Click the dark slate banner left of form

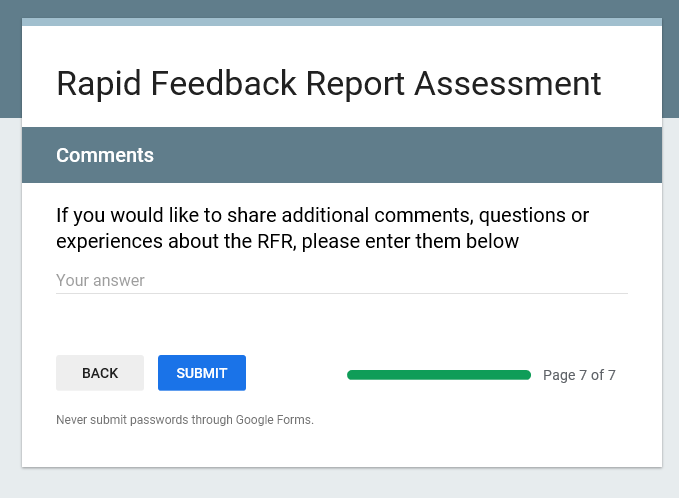[x=10, y=60]
